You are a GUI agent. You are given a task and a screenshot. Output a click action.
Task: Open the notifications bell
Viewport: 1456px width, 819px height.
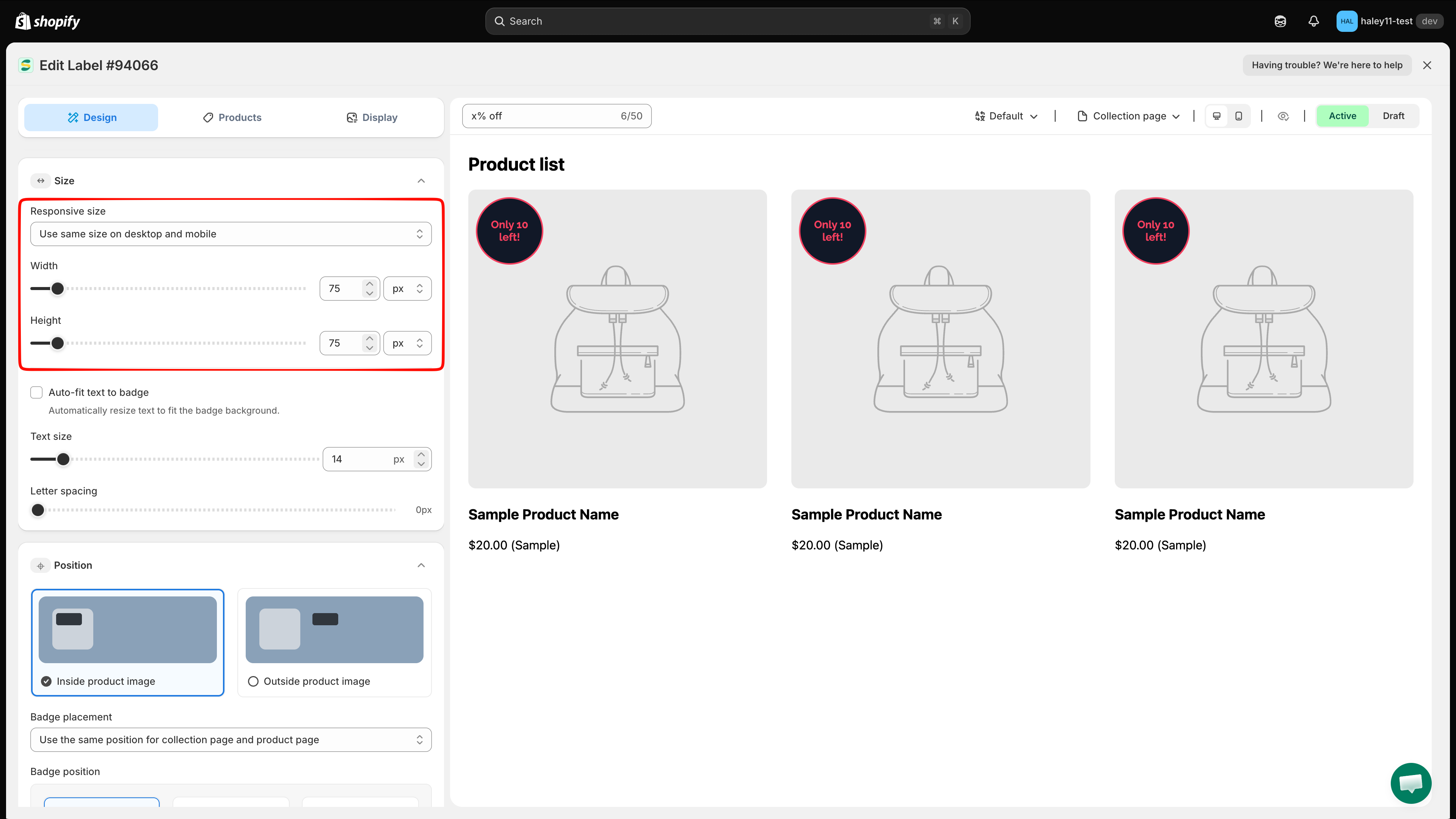tap(1313, 22)
